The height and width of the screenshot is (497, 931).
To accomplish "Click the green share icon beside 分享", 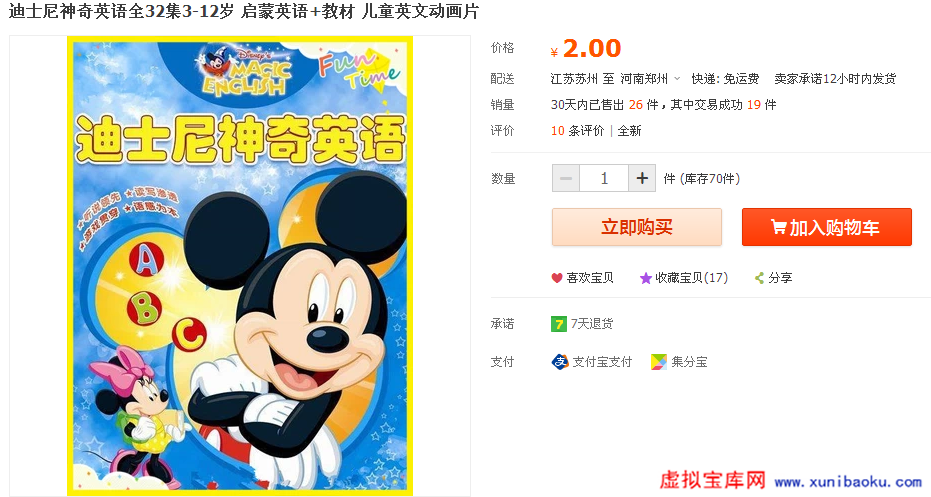I will (x=759, y=278).
